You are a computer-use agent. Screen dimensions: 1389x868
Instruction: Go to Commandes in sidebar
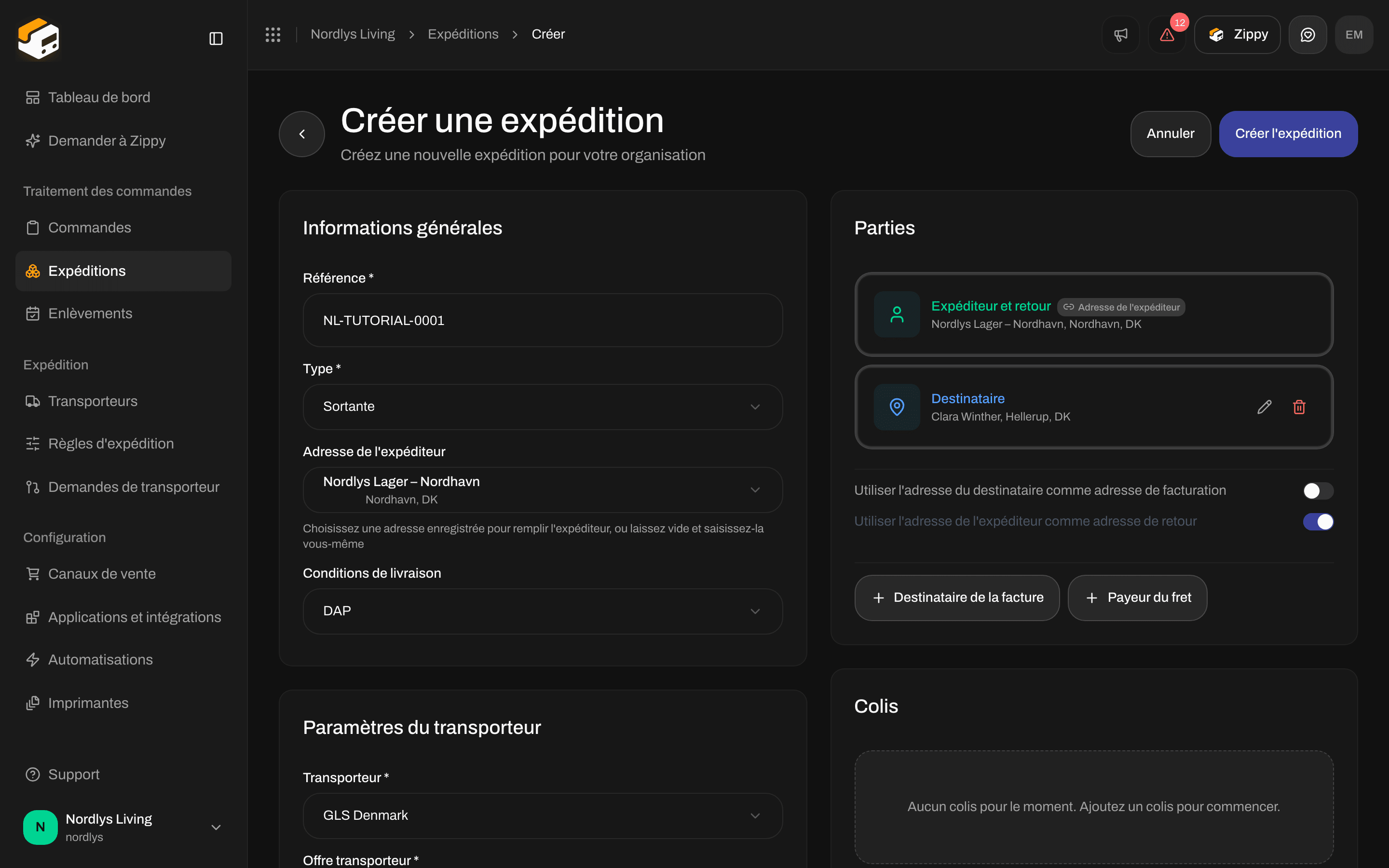click(x=123, y=227)
